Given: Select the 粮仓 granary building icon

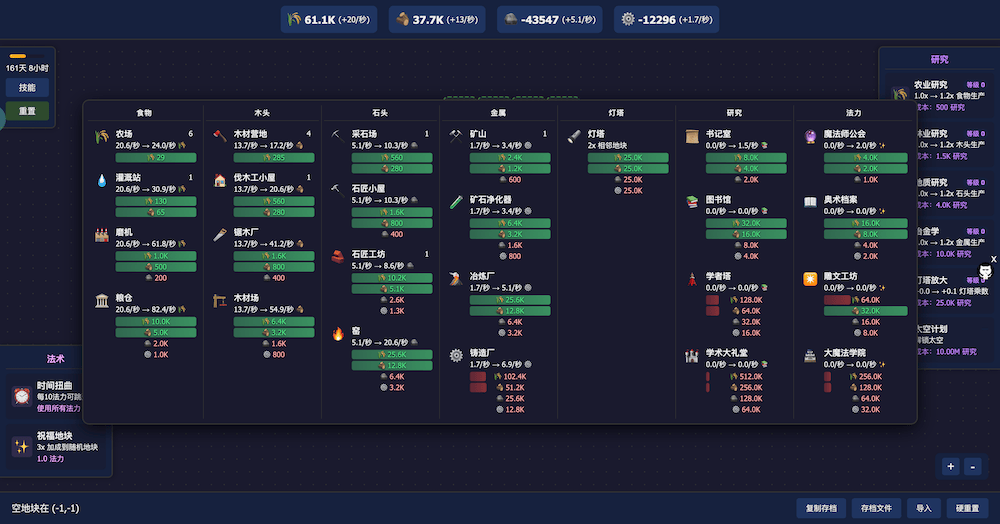Looking at the screenshot, I should click(x=102, y=301).
